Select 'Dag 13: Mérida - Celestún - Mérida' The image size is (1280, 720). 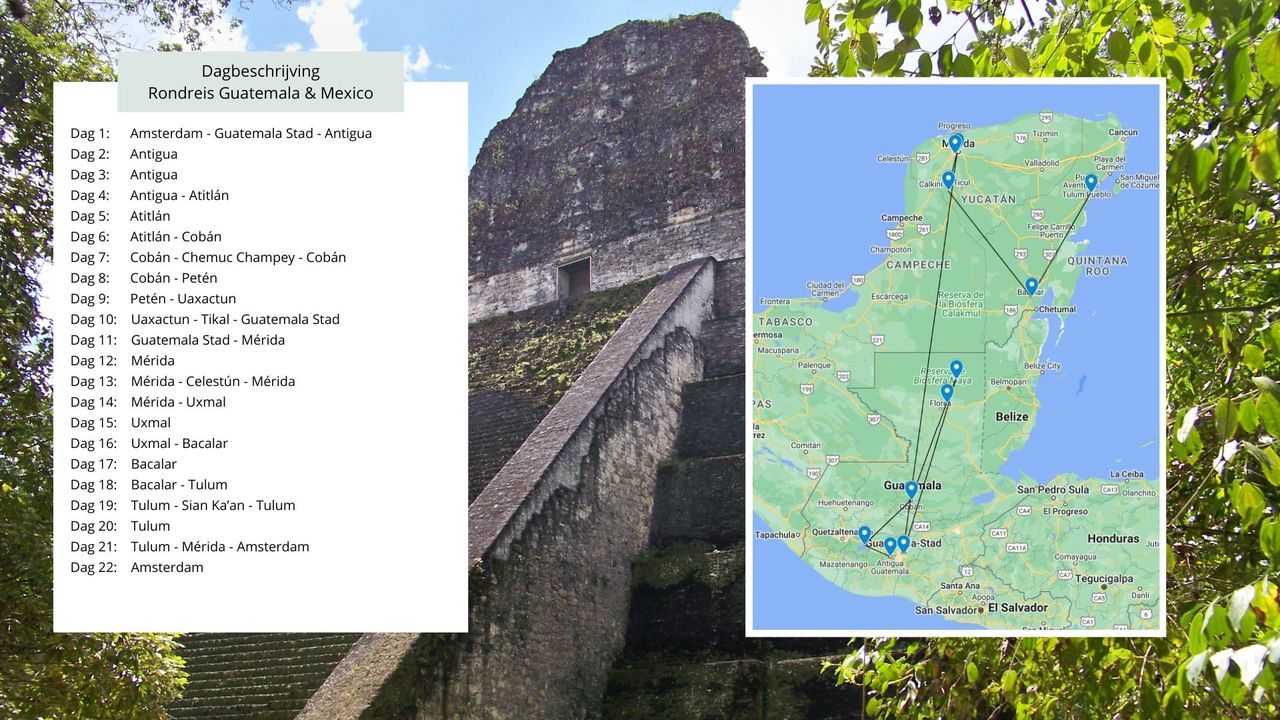[x=183, y=381]
